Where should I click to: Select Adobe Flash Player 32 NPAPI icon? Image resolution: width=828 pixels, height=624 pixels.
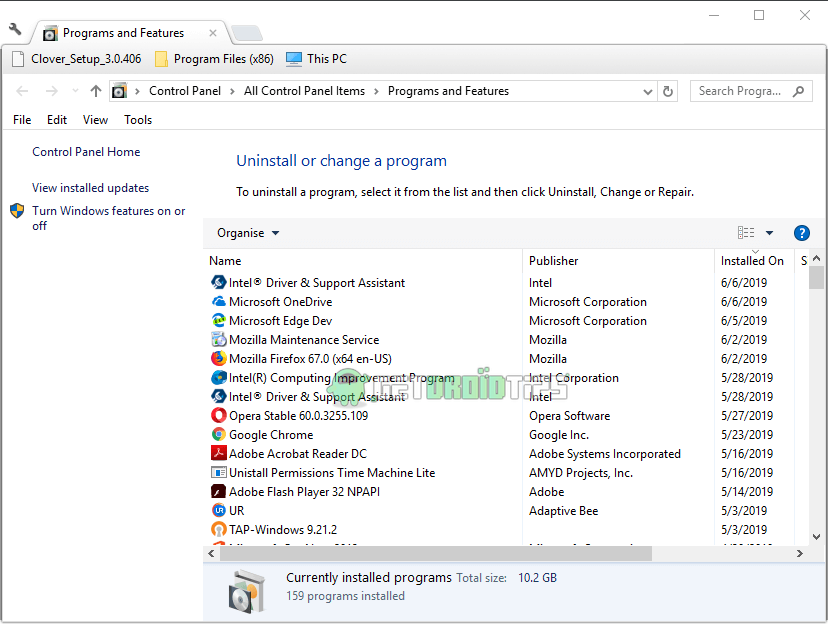pyautogui.click(x=219, y=492)
